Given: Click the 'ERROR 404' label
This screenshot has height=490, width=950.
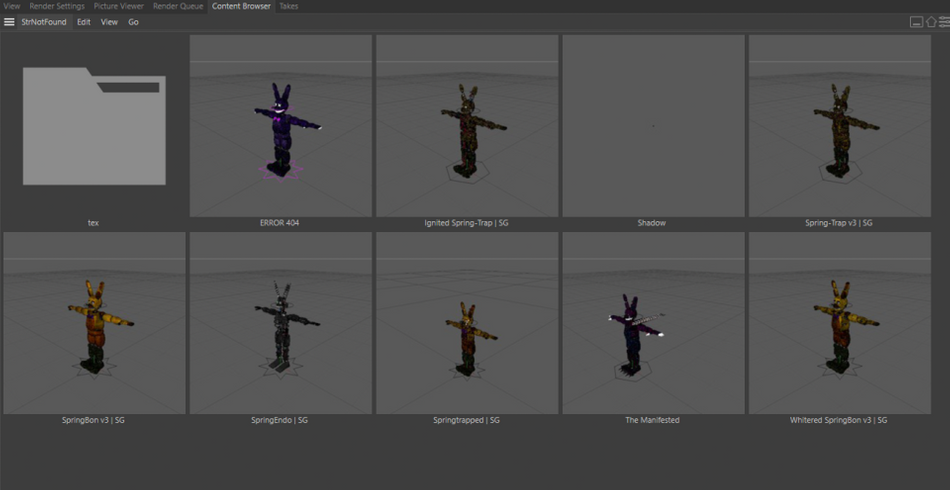Looking at the screenshot, I should 279,223.
